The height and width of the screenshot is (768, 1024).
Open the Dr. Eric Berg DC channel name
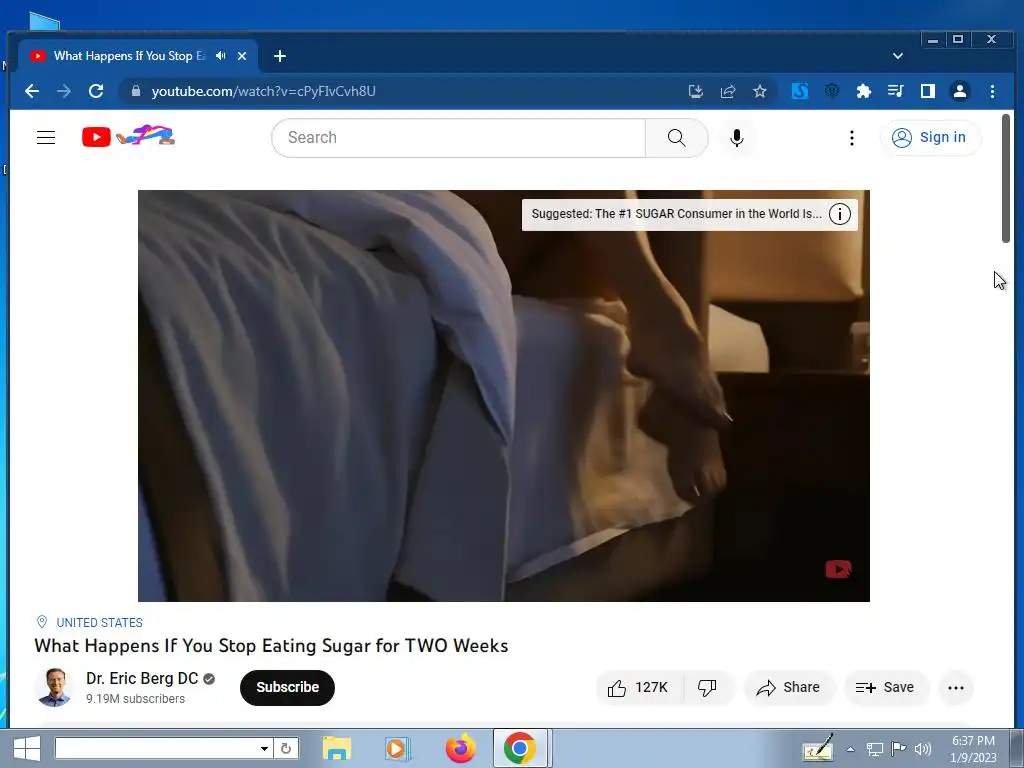click(x=142, y=679)
